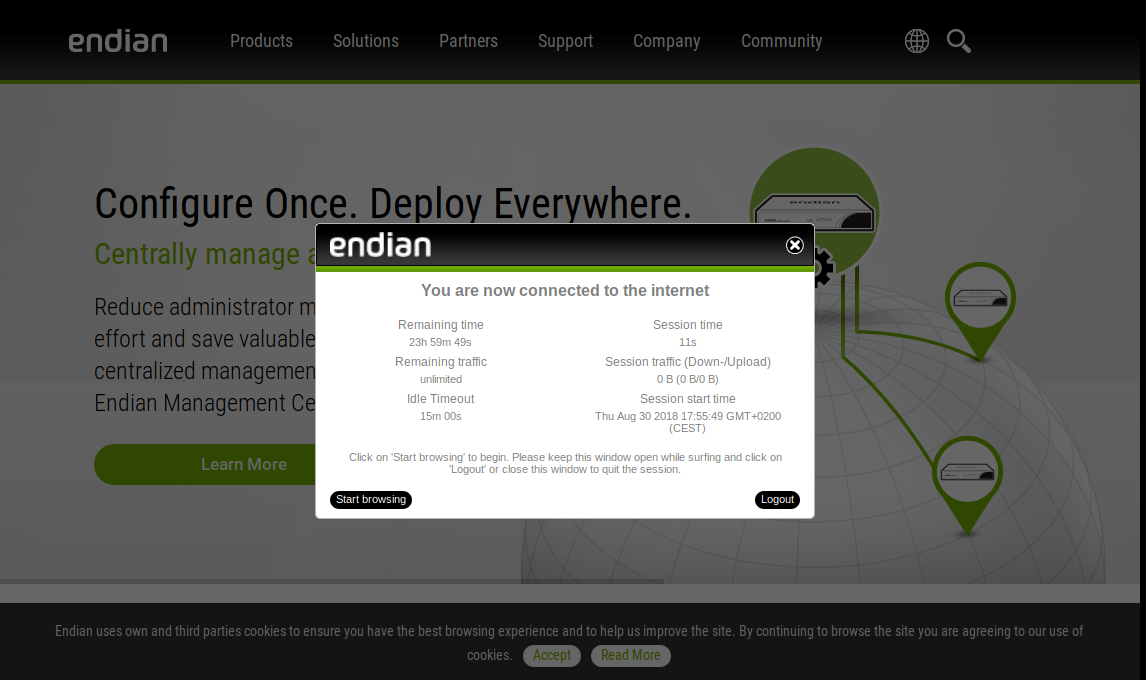Click the Learn More button
This screenshot has height=680, width=1146.
(205, 464)
